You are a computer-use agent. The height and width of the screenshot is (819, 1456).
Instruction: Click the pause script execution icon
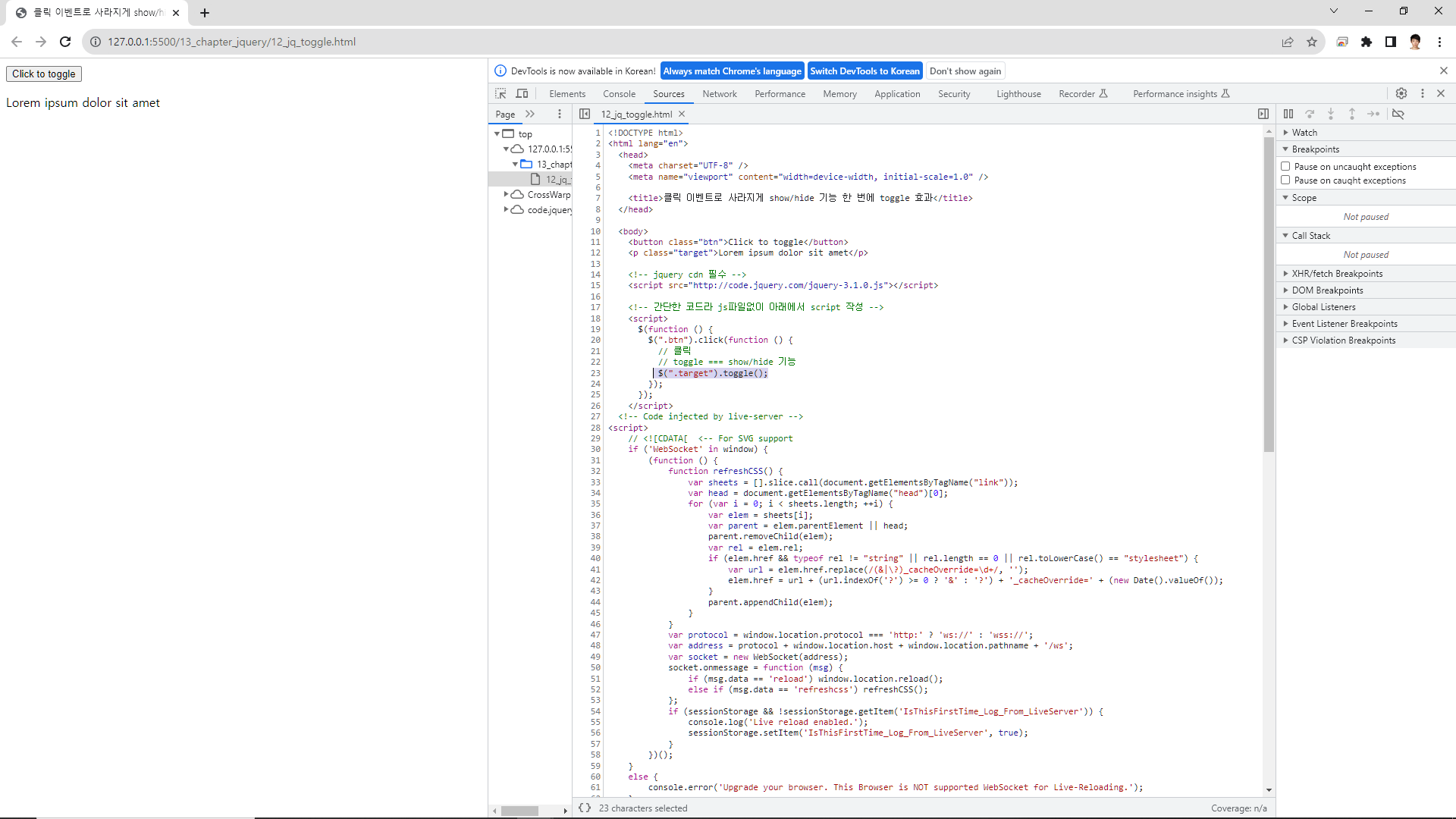click(x=1288, y=114)
